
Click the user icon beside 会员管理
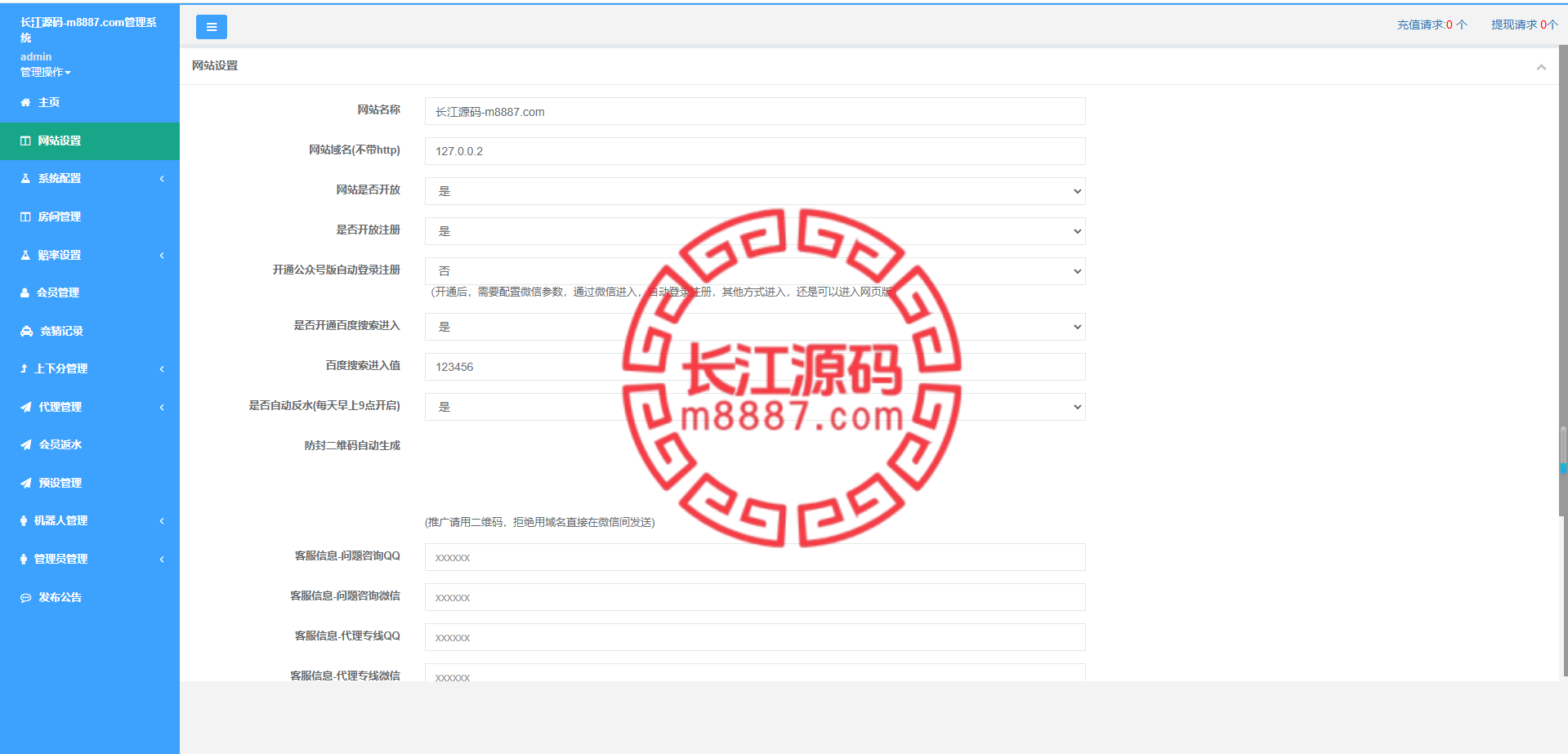(25, 292)
